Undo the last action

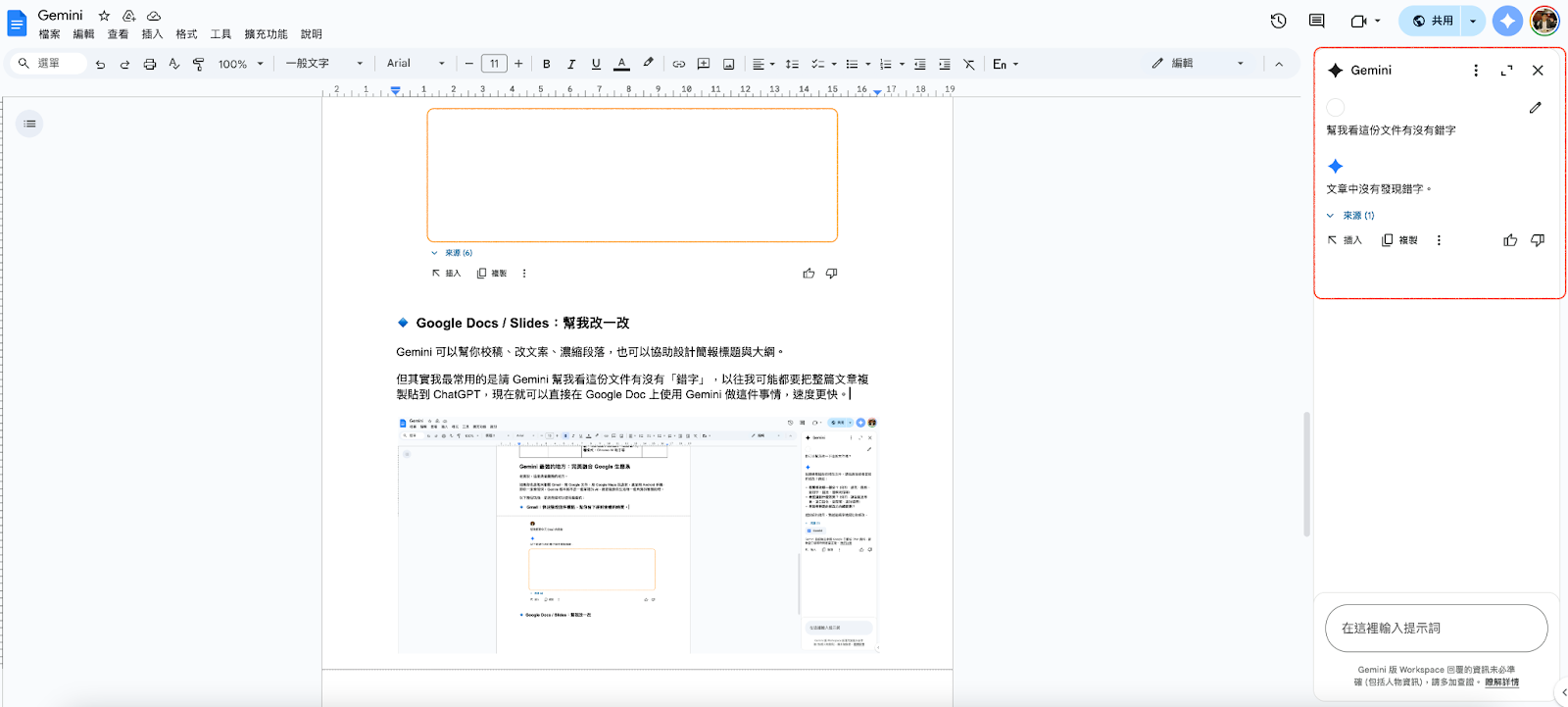coord(100,64)
